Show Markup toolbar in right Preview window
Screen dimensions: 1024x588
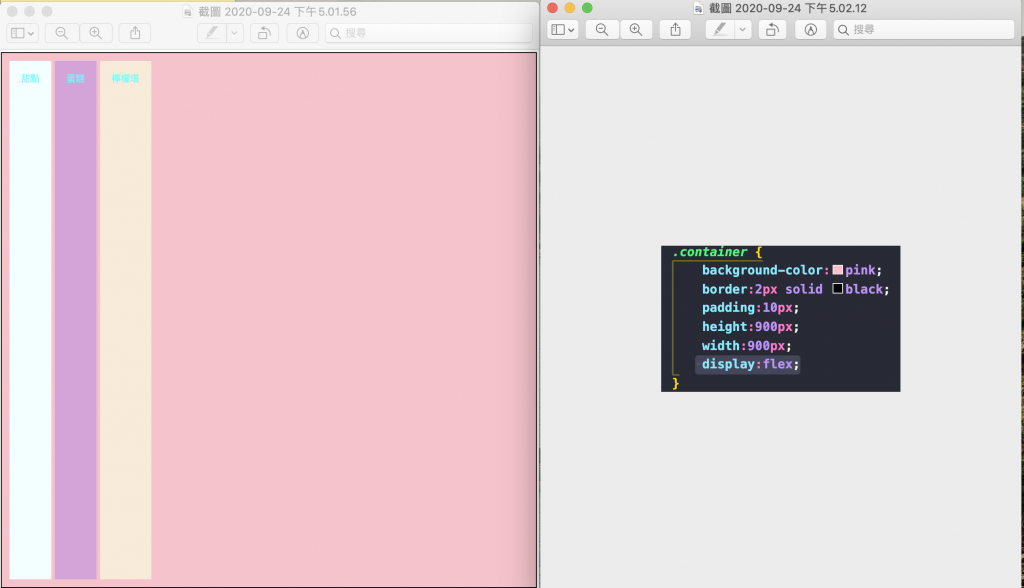(810, 29)
